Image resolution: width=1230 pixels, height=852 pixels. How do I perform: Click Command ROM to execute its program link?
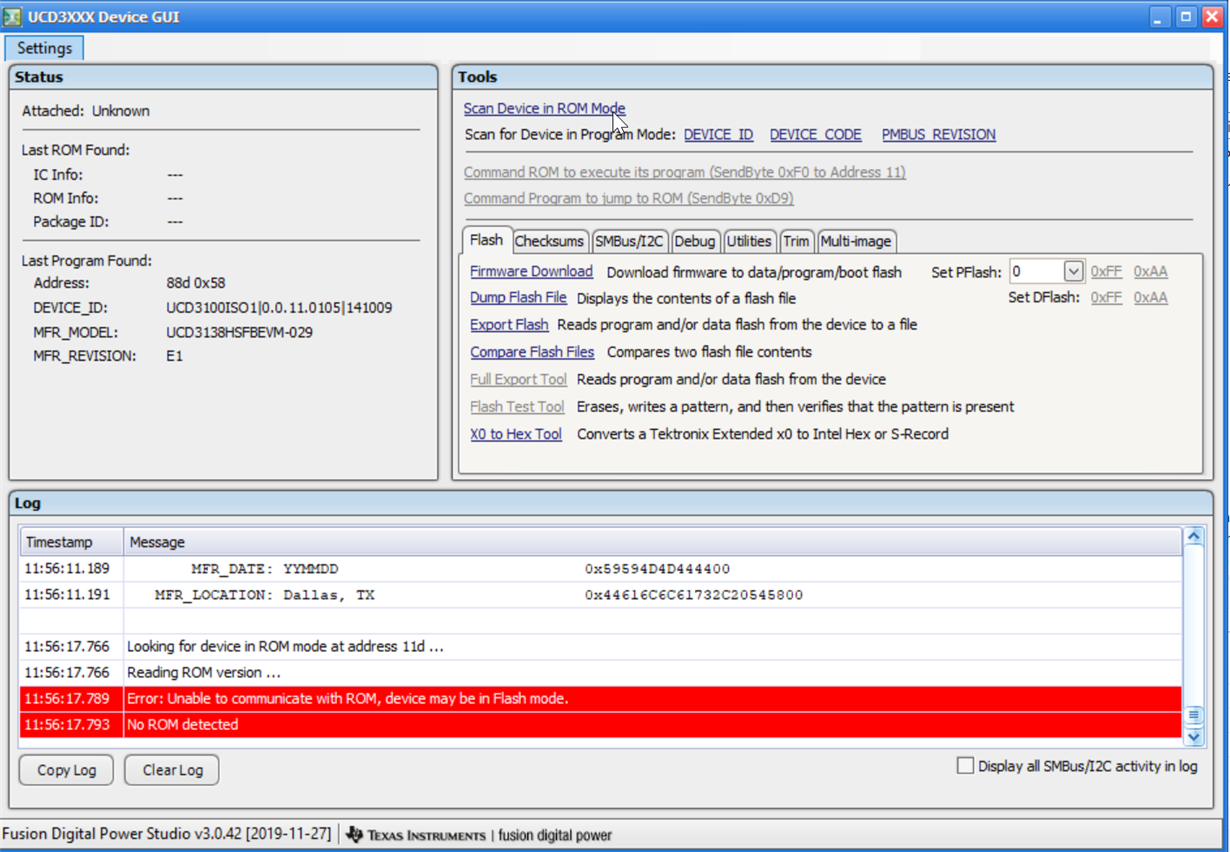point(685,172)
